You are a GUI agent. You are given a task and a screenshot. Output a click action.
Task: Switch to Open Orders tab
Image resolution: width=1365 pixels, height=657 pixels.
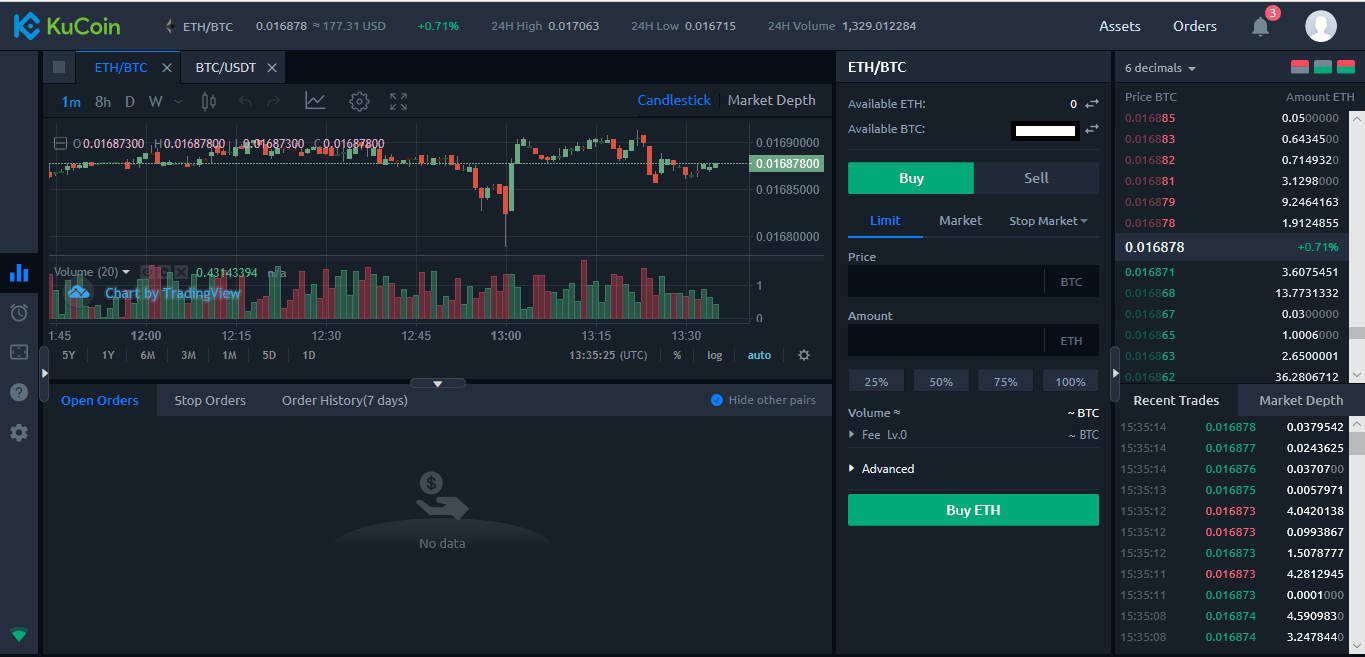tap(100, 400)
